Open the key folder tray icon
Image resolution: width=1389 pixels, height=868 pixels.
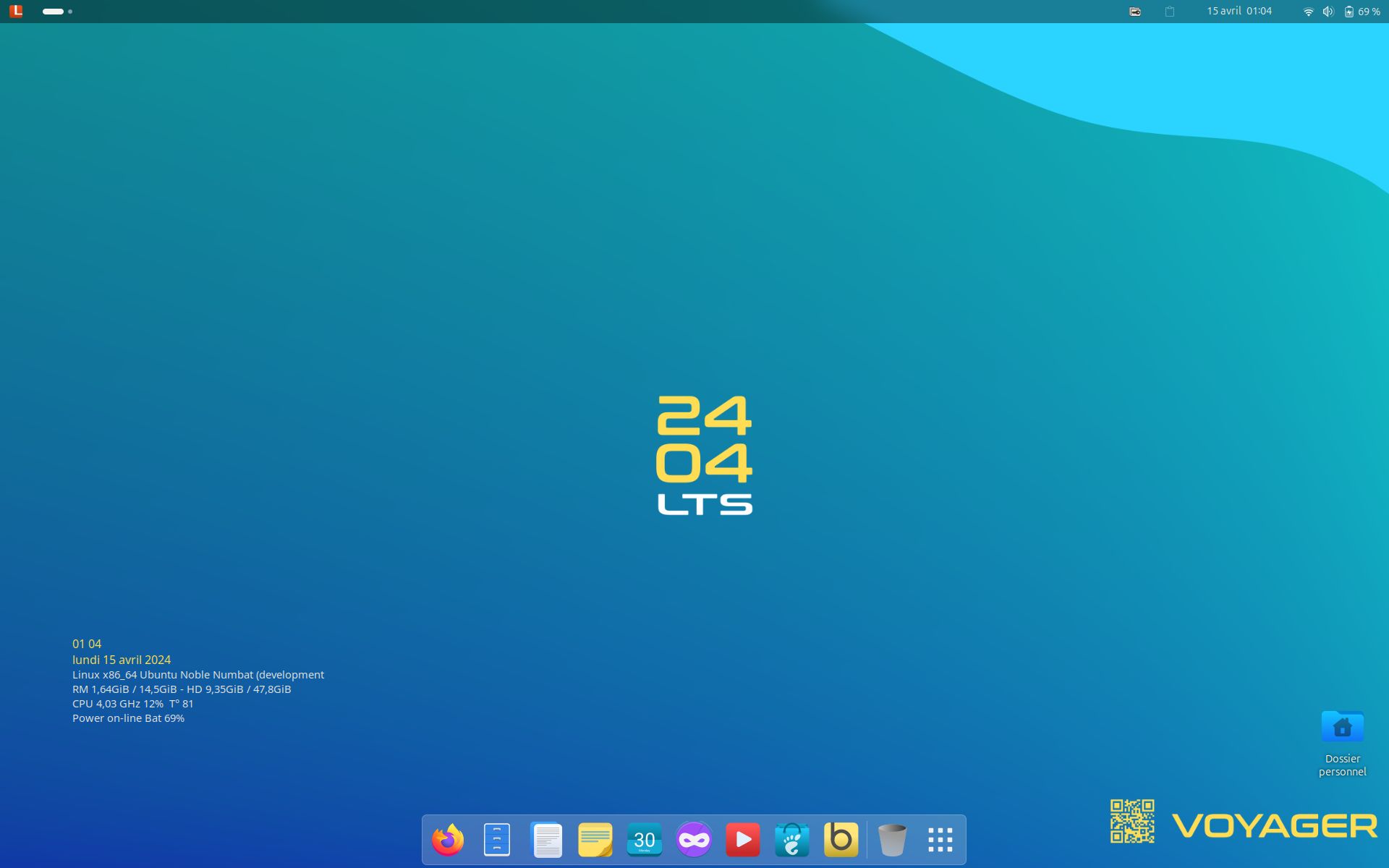(1135, 12)
